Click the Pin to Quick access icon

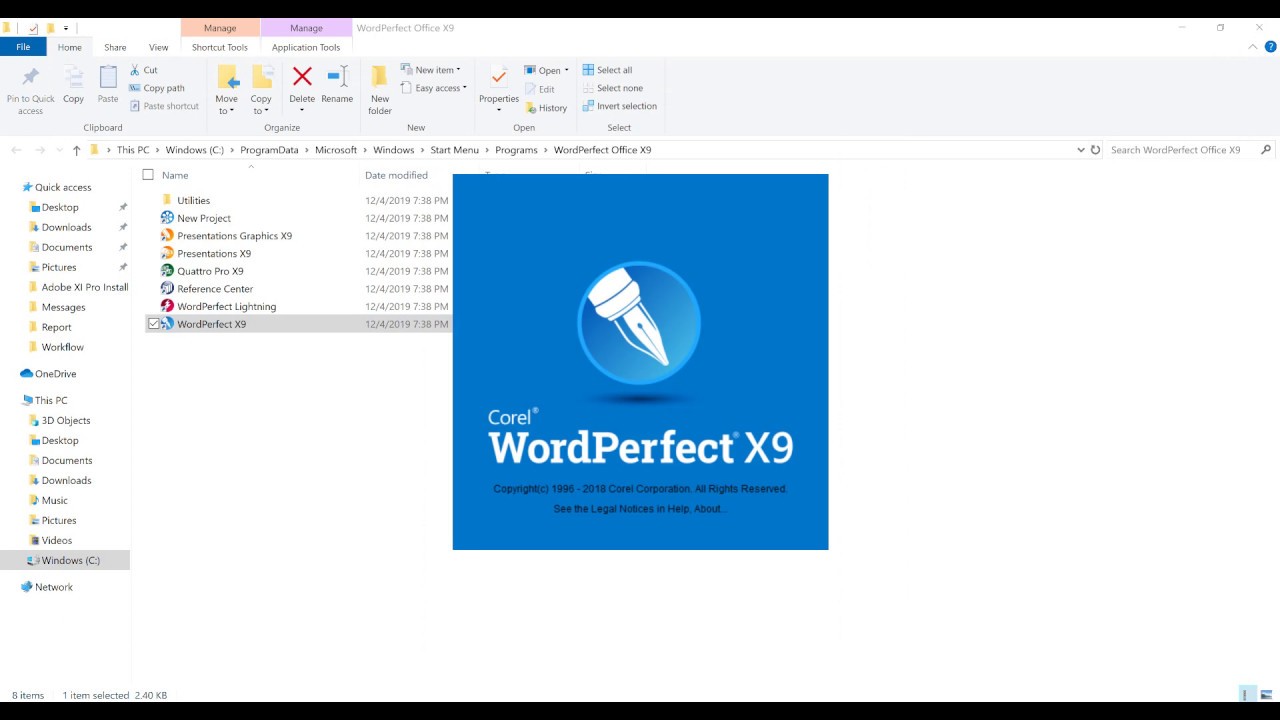click(30, 78)
